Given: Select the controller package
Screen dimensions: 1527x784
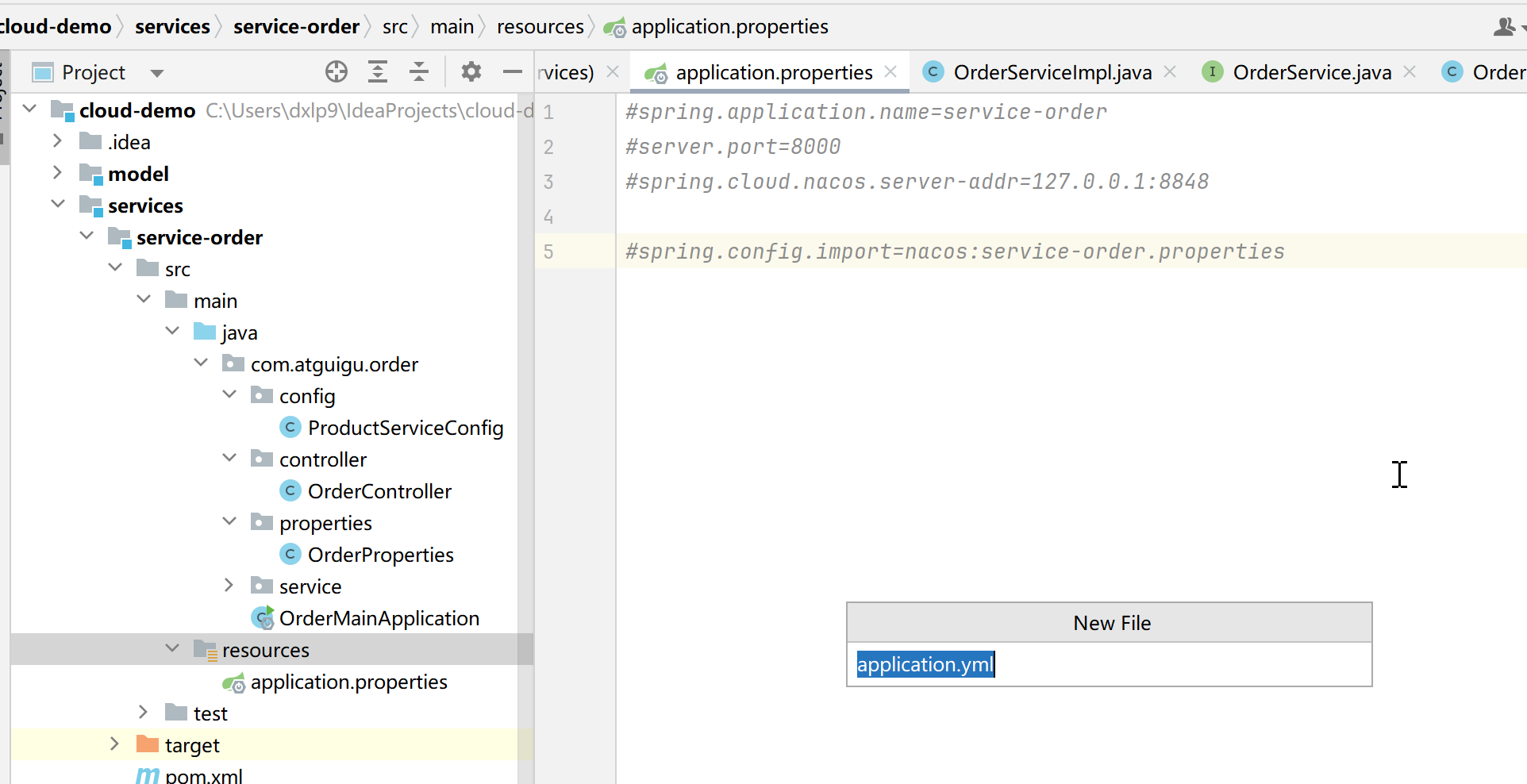Looking at the screenshot, I should [x=323, y=459].
